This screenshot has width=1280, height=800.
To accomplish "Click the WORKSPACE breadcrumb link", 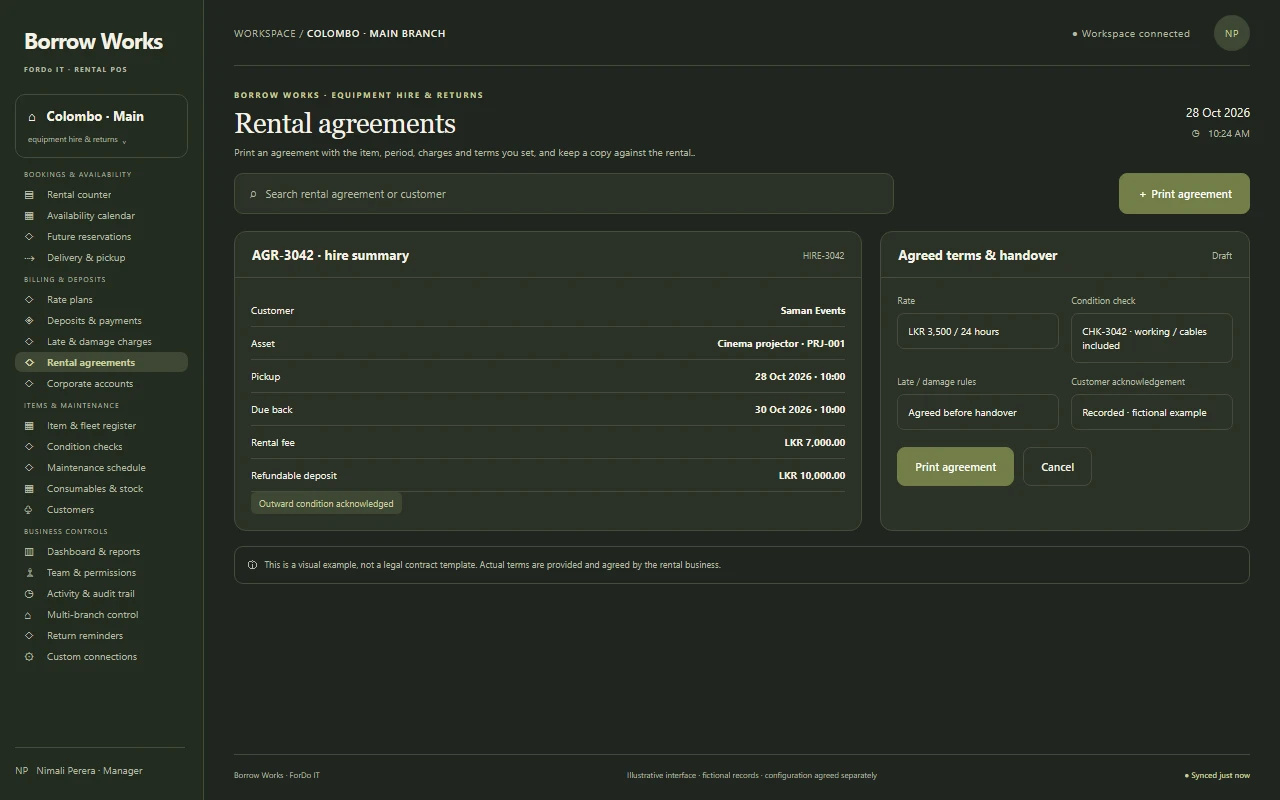I will point(265,34).
